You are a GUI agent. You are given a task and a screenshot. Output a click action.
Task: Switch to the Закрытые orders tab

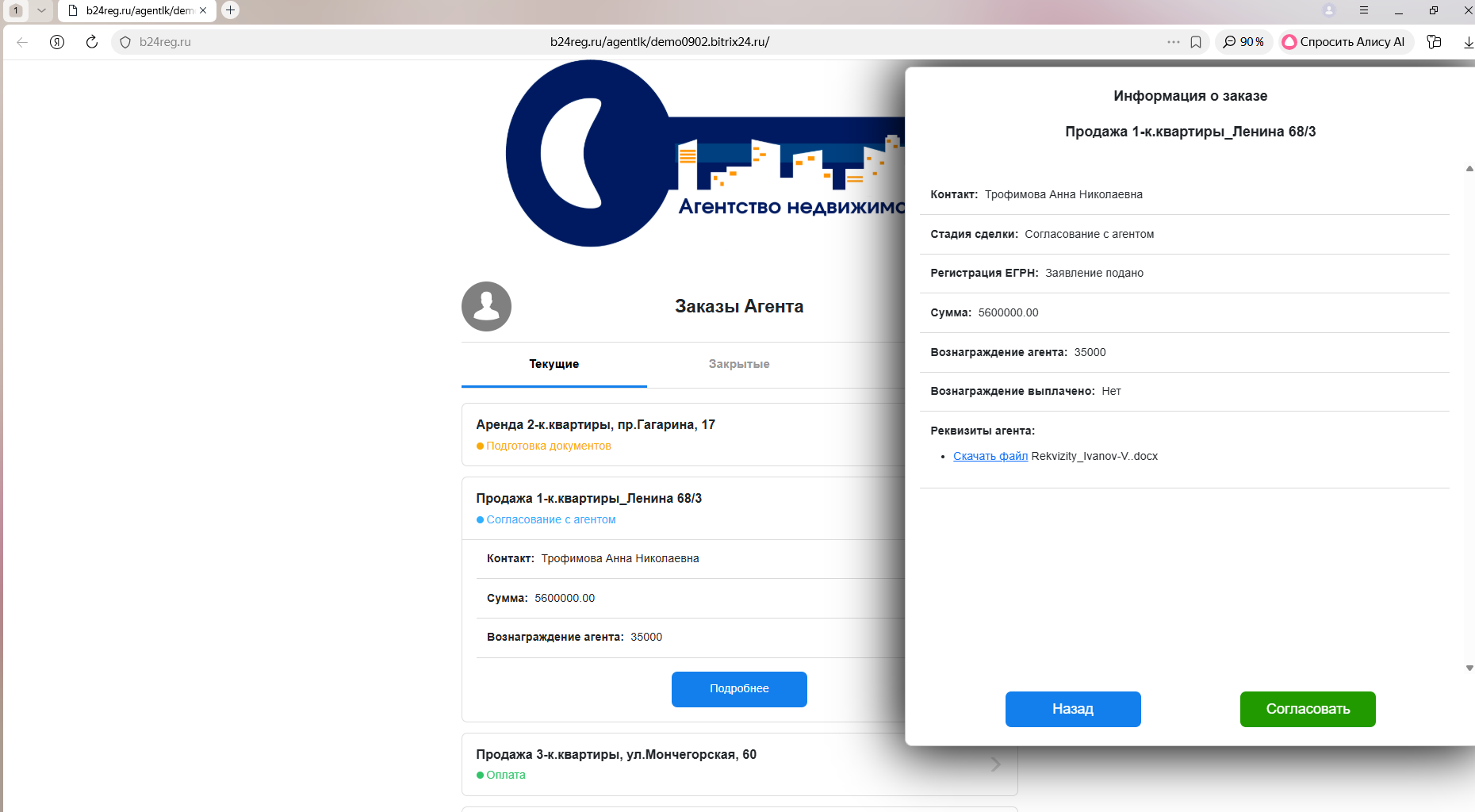(x=739, y=364)
